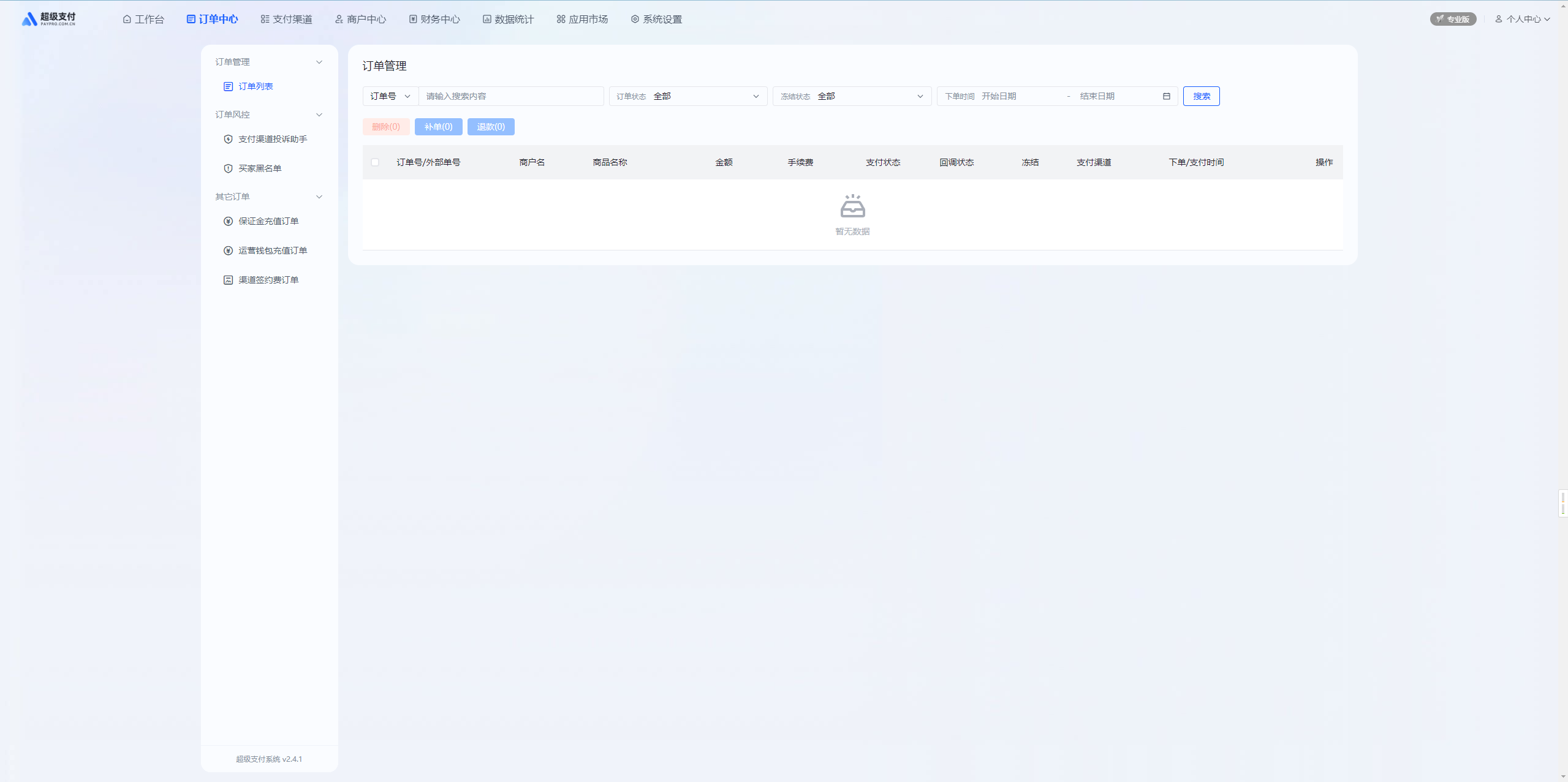
Task: Click the 搜索 button
Action: point(1201,96)
